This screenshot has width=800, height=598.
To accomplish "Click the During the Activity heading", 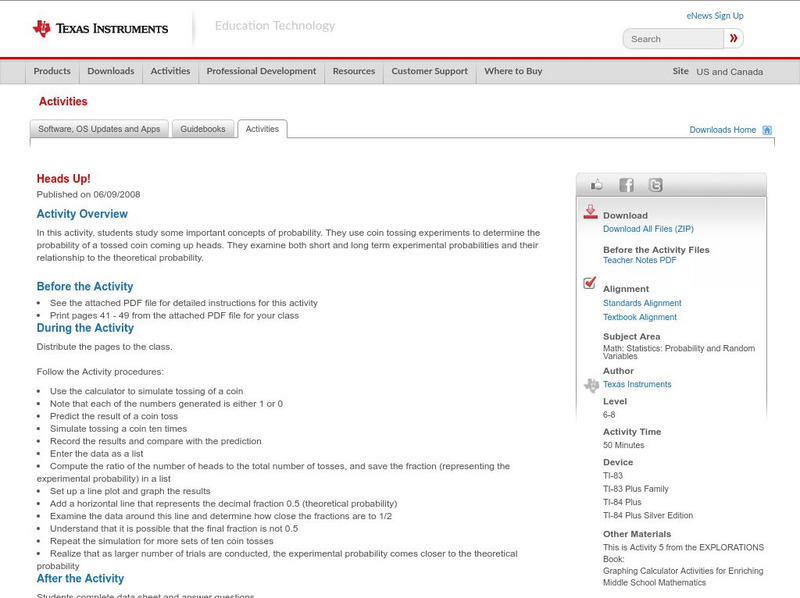I will (x=85, y=328).
